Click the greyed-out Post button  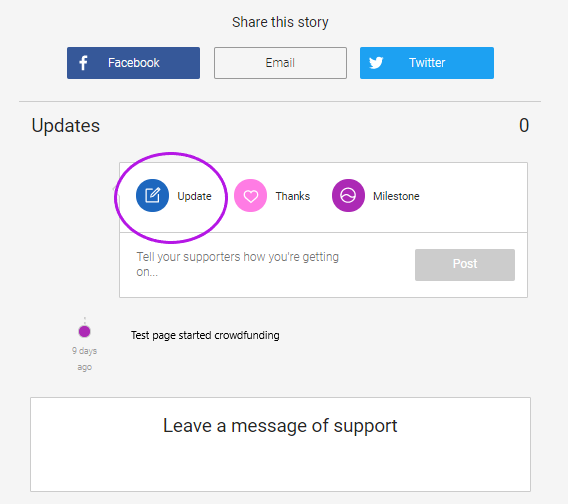465,265
